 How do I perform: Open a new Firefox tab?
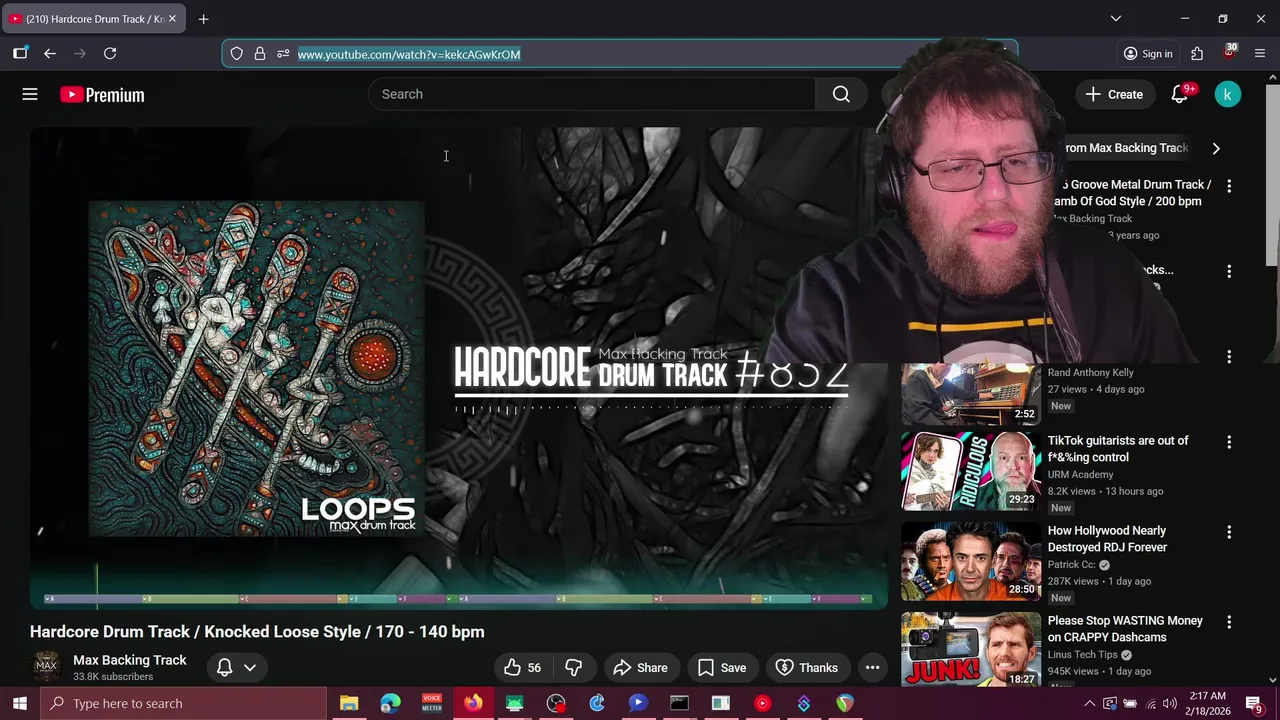pos(204,19)
